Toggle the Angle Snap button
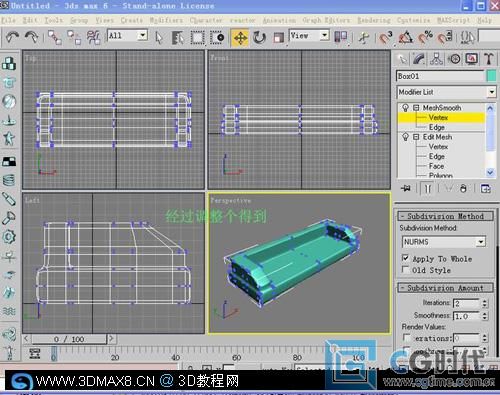Image resolution: width=500 pixels, height=395 pixels. coord(406,38)
